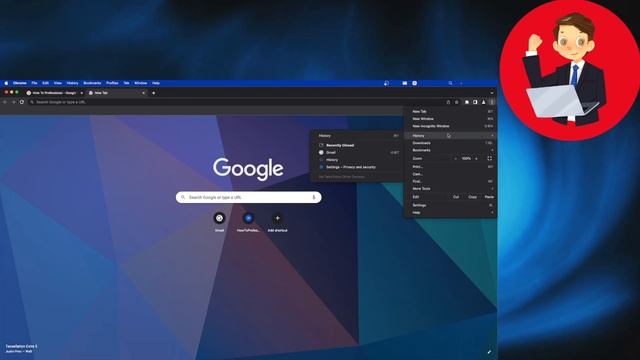Image resolution: width=640 pixels, height=360 pixels.
Task: Expand History submenu in Chrome menu
Action: pyautogui.click(x=451, y=136)
